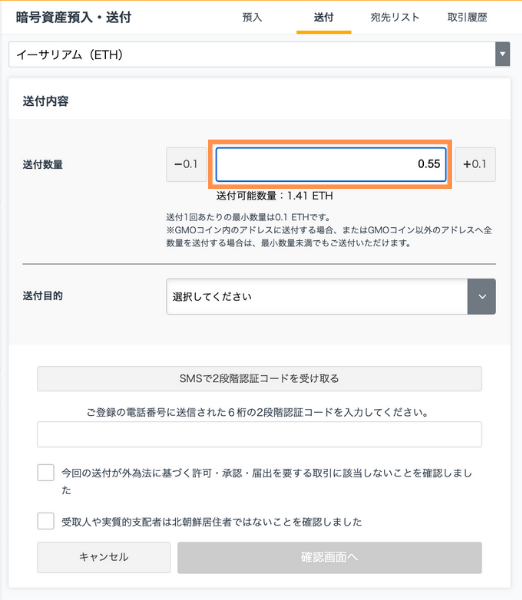This screenshot has height=600, width=522.
Task: Go to the 取引履歴 tab
Action: pos(467,18)
